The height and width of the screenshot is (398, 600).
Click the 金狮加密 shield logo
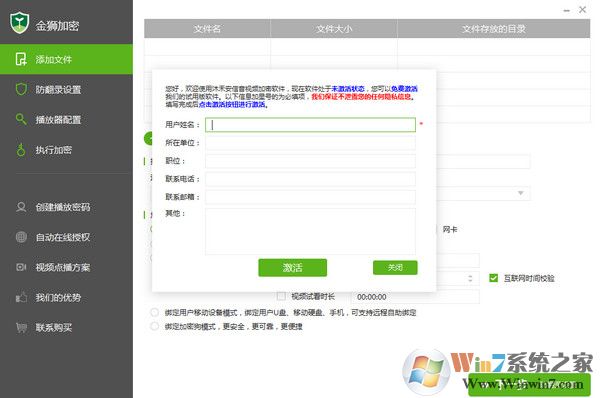tap(20, 22)
